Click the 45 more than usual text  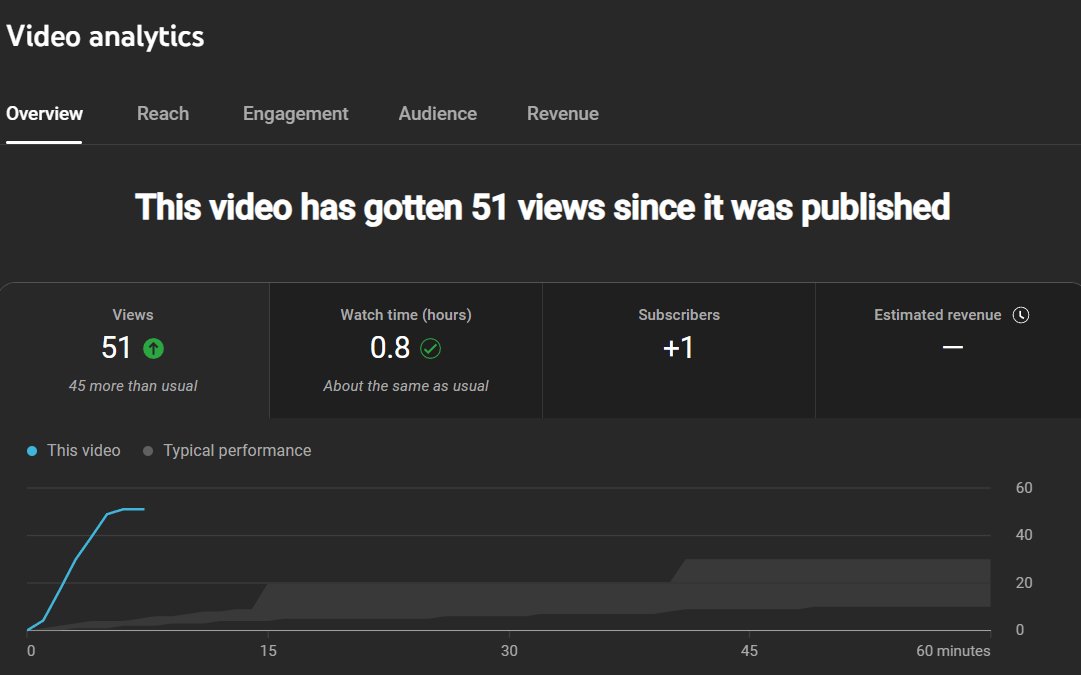133,386
